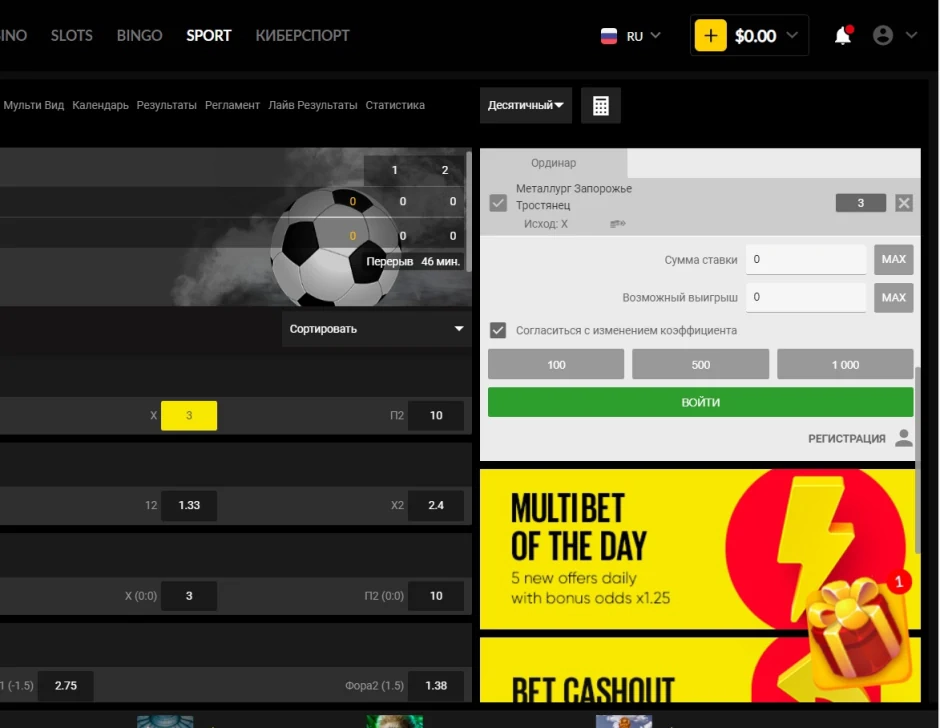Click the Сумма ставки input field
940x728 pixels.
coord(806,259)
